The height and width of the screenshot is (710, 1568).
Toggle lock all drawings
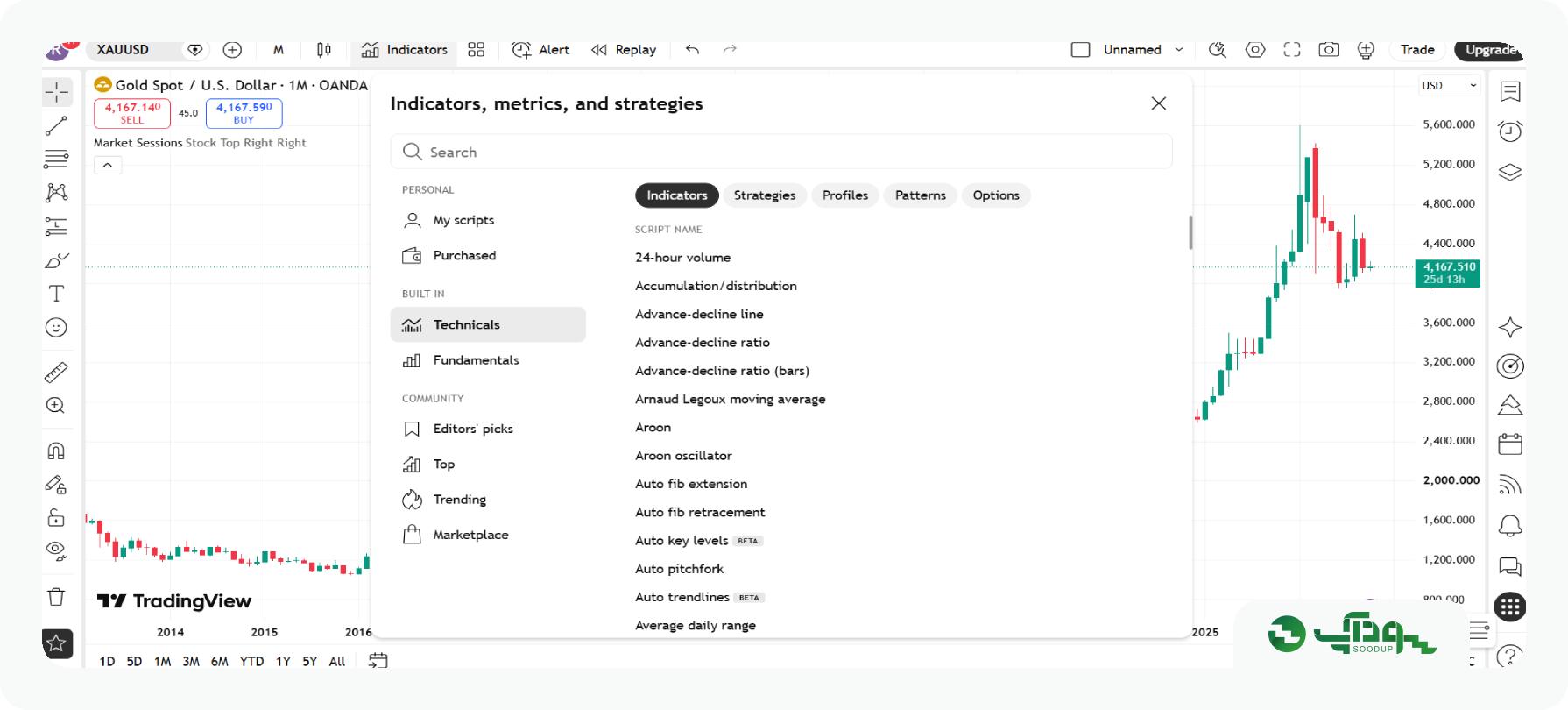[57, 518]
